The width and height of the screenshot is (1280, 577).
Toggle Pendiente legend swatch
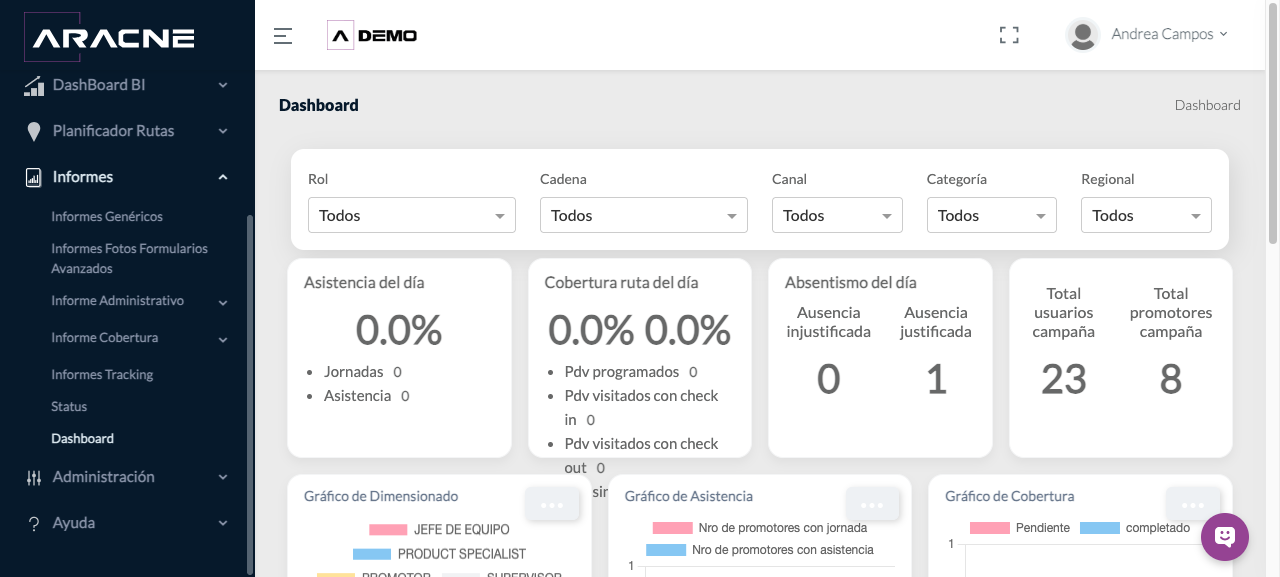click(x=989, y=528)
